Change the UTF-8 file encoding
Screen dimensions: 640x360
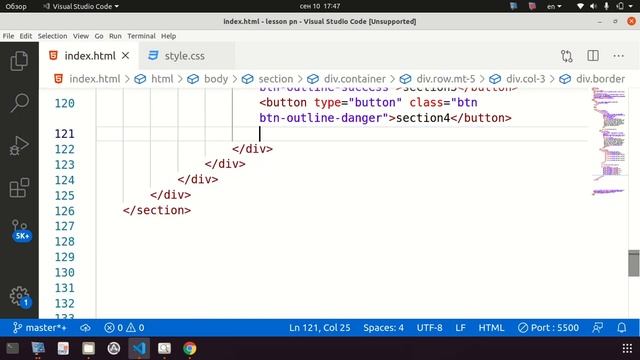429,328
